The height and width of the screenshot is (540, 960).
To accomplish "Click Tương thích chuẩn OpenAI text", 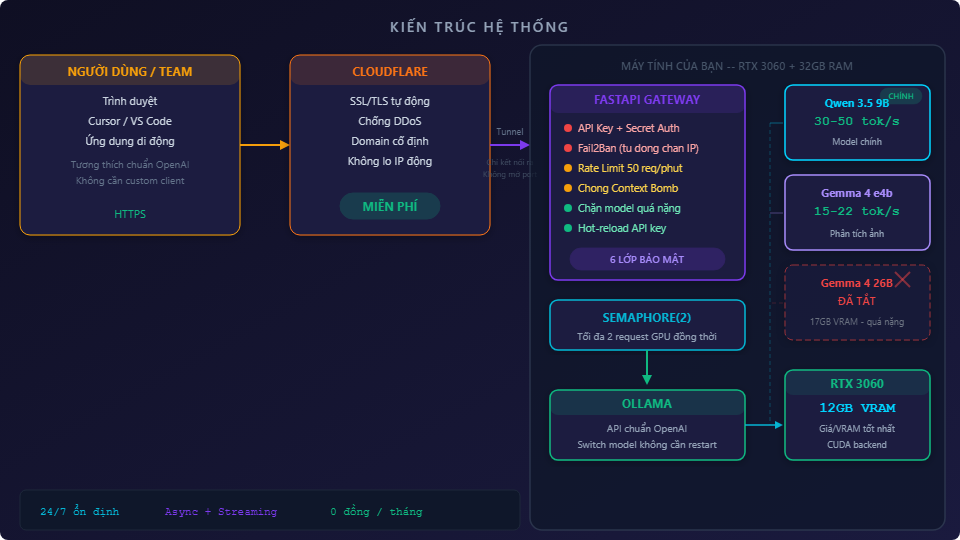I will pyautogui.click(x=130, y=165).
